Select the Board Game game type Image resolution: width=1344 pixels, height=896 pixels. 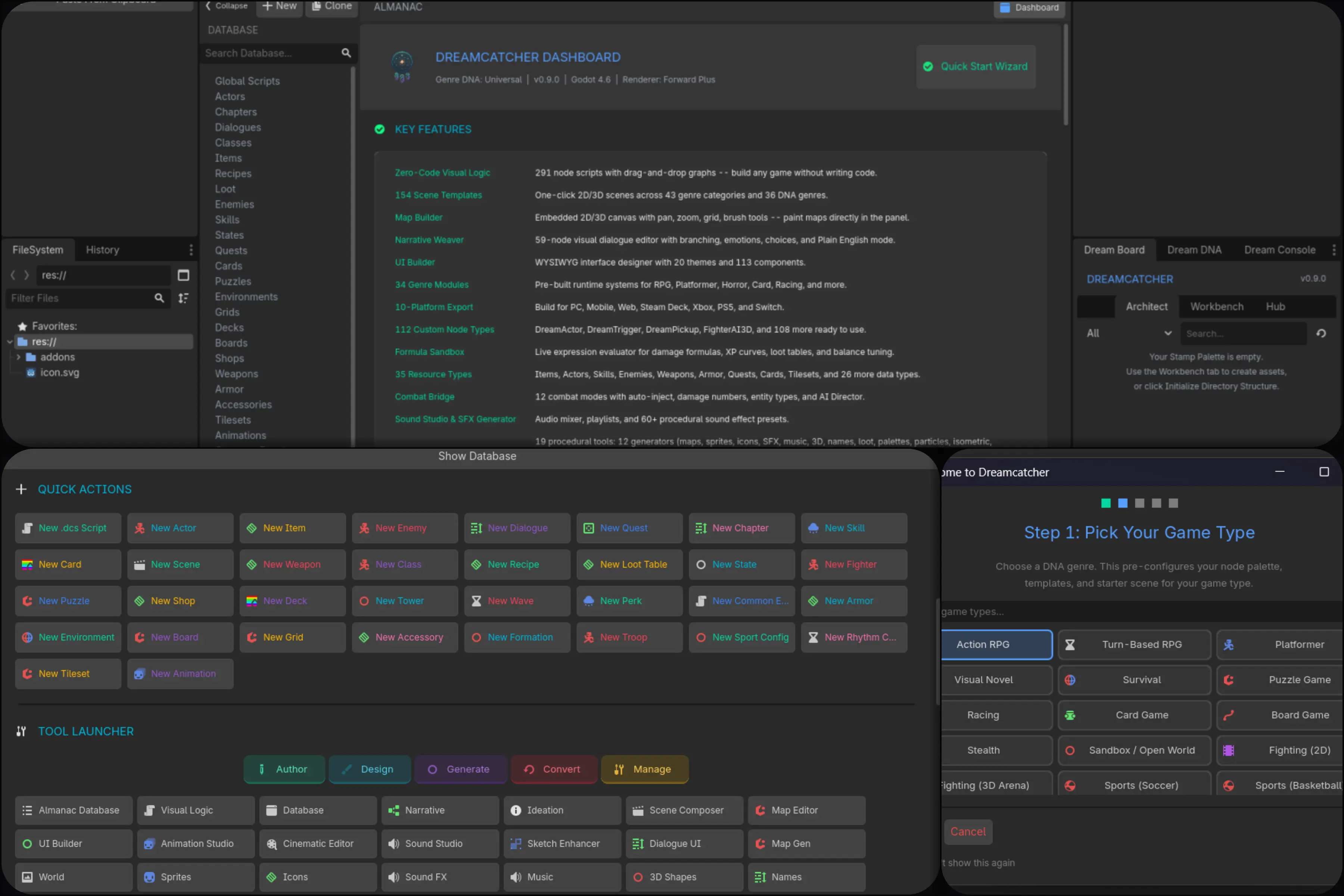point(1280,715)
